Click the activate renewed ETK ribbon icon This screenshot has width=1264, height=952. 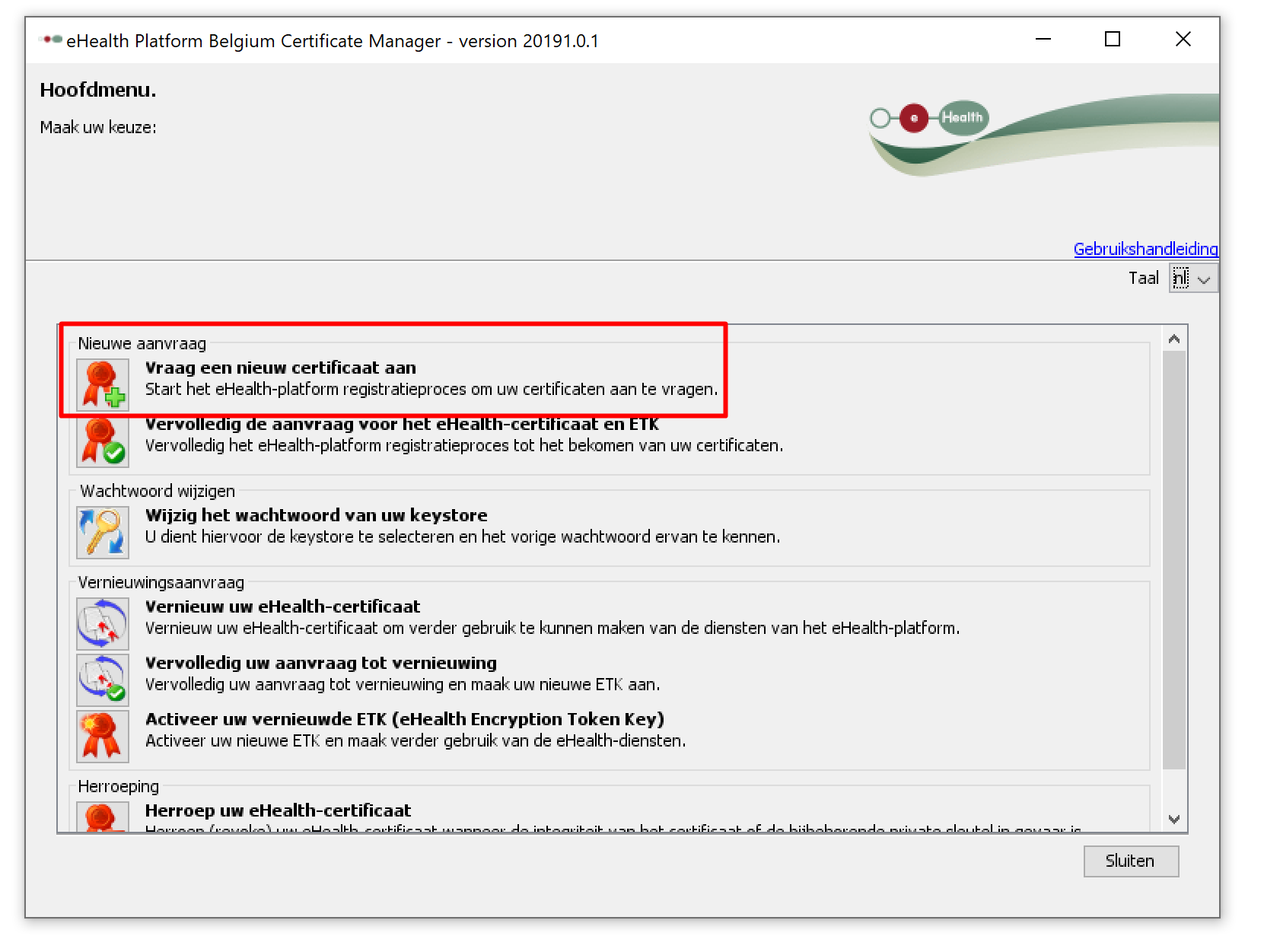click(x=103, y=737)
